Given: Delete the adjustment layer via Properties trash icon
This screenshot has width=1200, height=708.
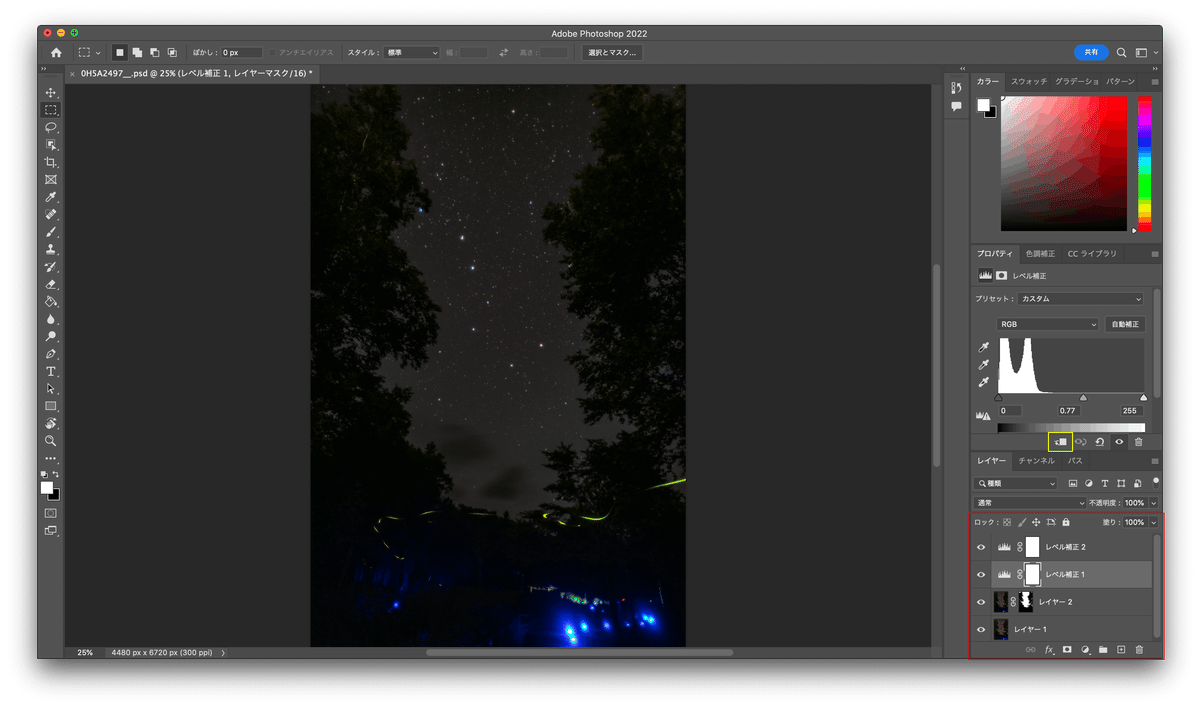Looking at the screenshot, I should [1138, 441].
